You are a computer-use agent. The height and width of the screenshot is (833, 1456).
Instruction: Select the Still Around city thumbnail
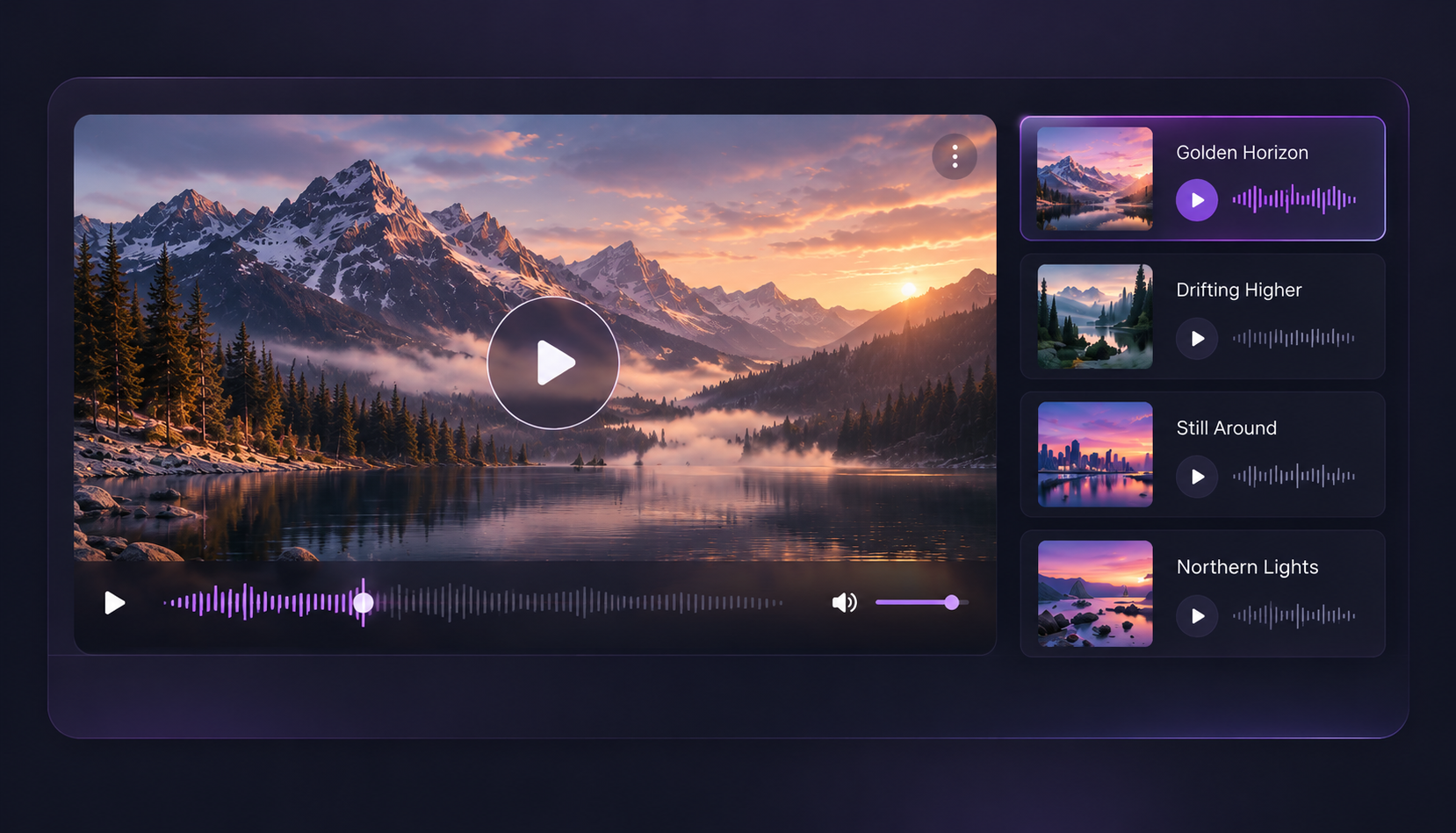1095,455
